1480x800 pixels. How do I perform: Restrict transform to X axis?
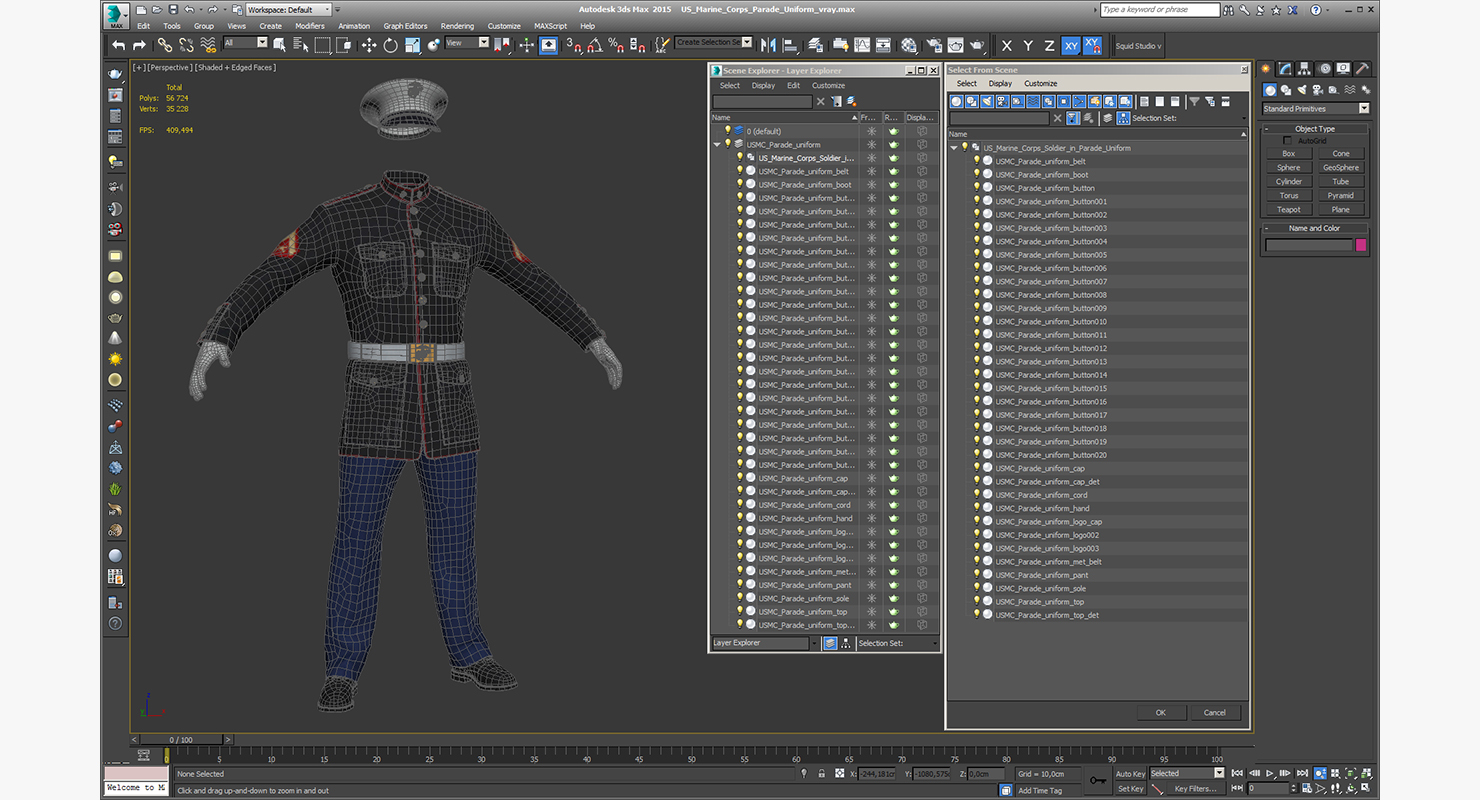(x=1006, y=46)
